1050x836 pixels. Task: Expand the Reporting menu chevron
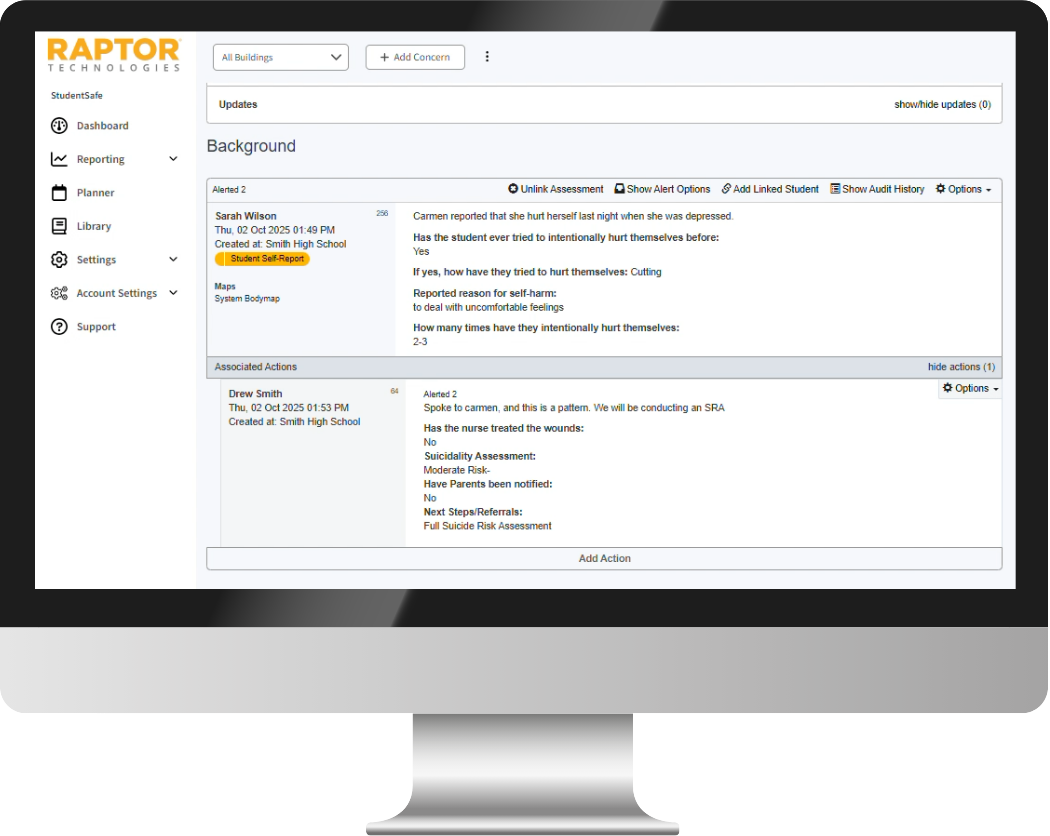point(173,159)
